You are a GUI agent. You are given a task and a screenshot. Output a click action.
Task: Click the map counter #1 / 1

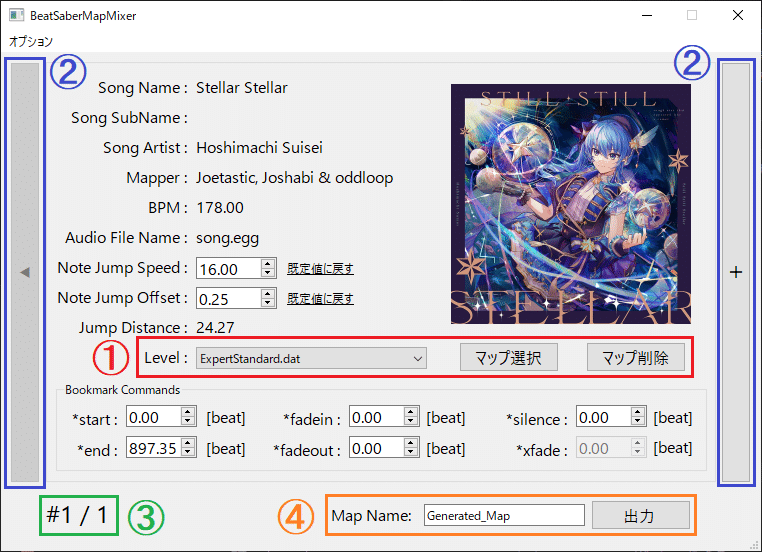77,515
